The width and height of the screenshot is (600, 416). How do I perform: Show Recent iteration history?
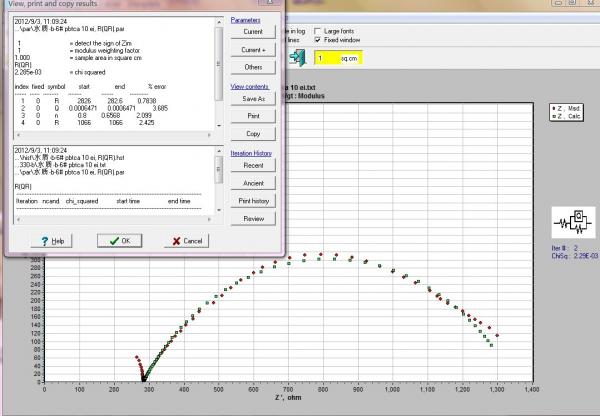click(252, 163)
